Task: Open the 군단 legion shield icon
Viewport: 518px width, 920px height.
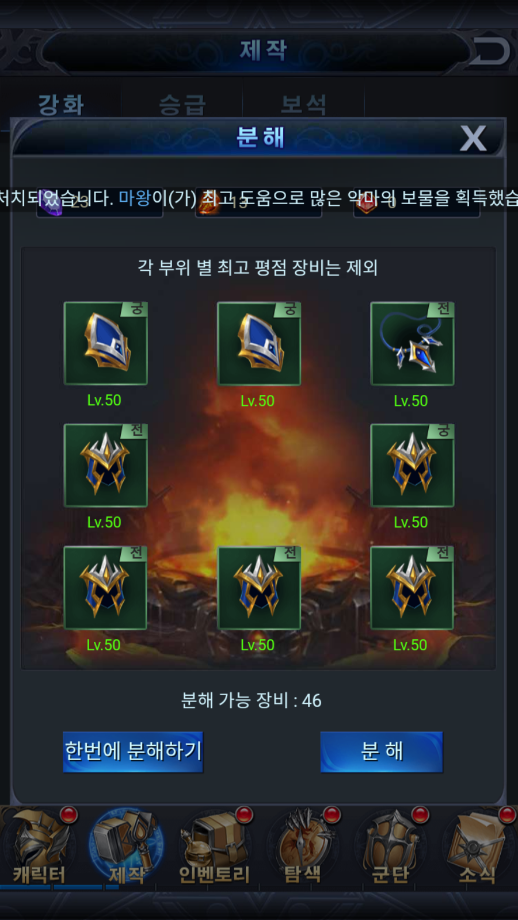Action: click(390, 845)
